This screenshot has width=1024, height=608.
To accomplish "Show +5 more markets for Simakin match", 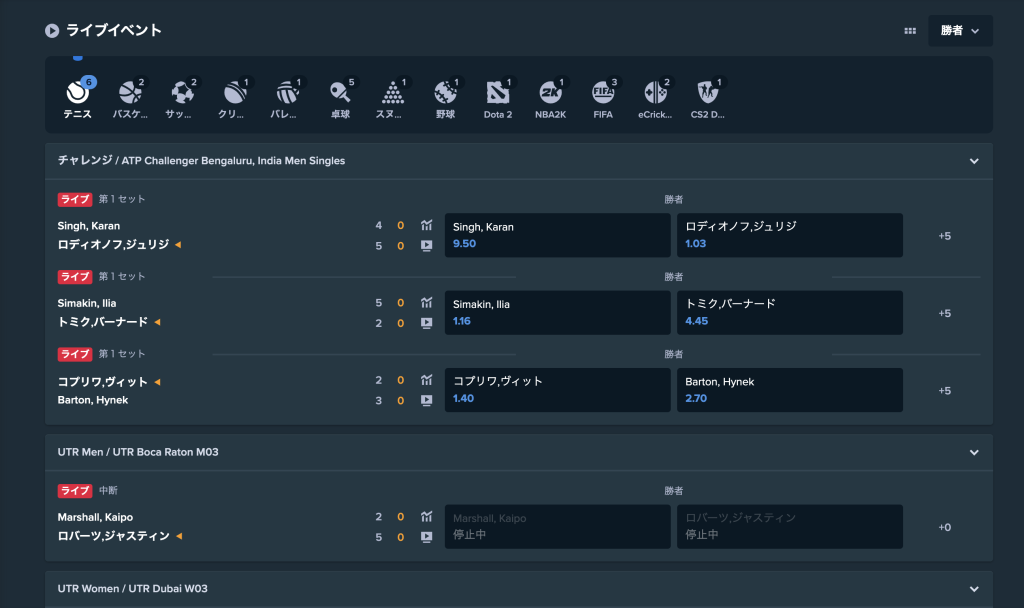I will click(x=944, y=313).
